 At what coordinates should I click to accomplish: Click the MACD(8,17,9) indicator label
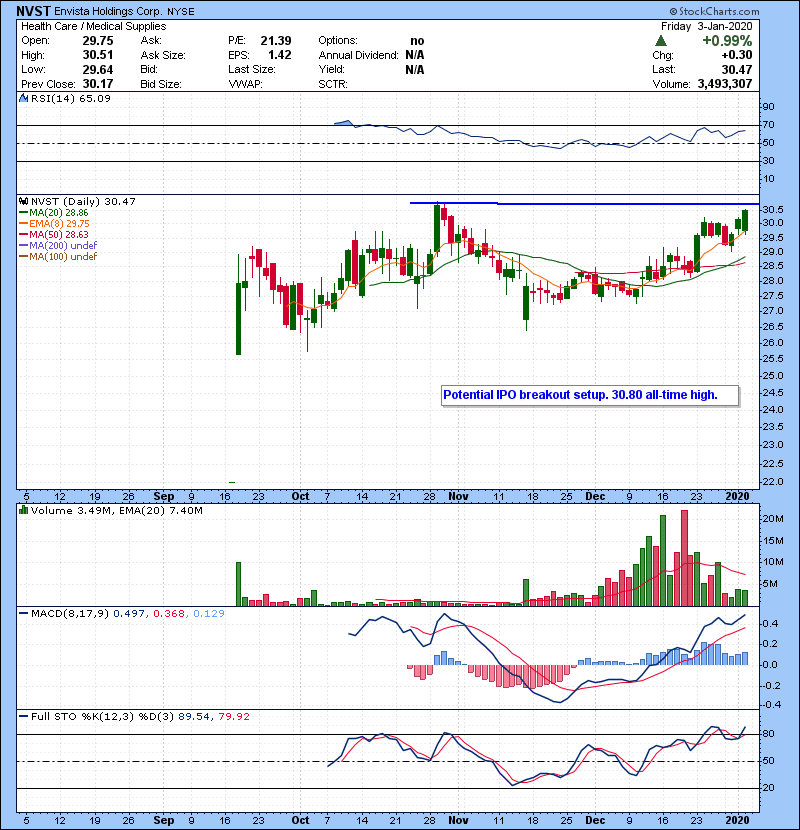[x=70, y=614]
